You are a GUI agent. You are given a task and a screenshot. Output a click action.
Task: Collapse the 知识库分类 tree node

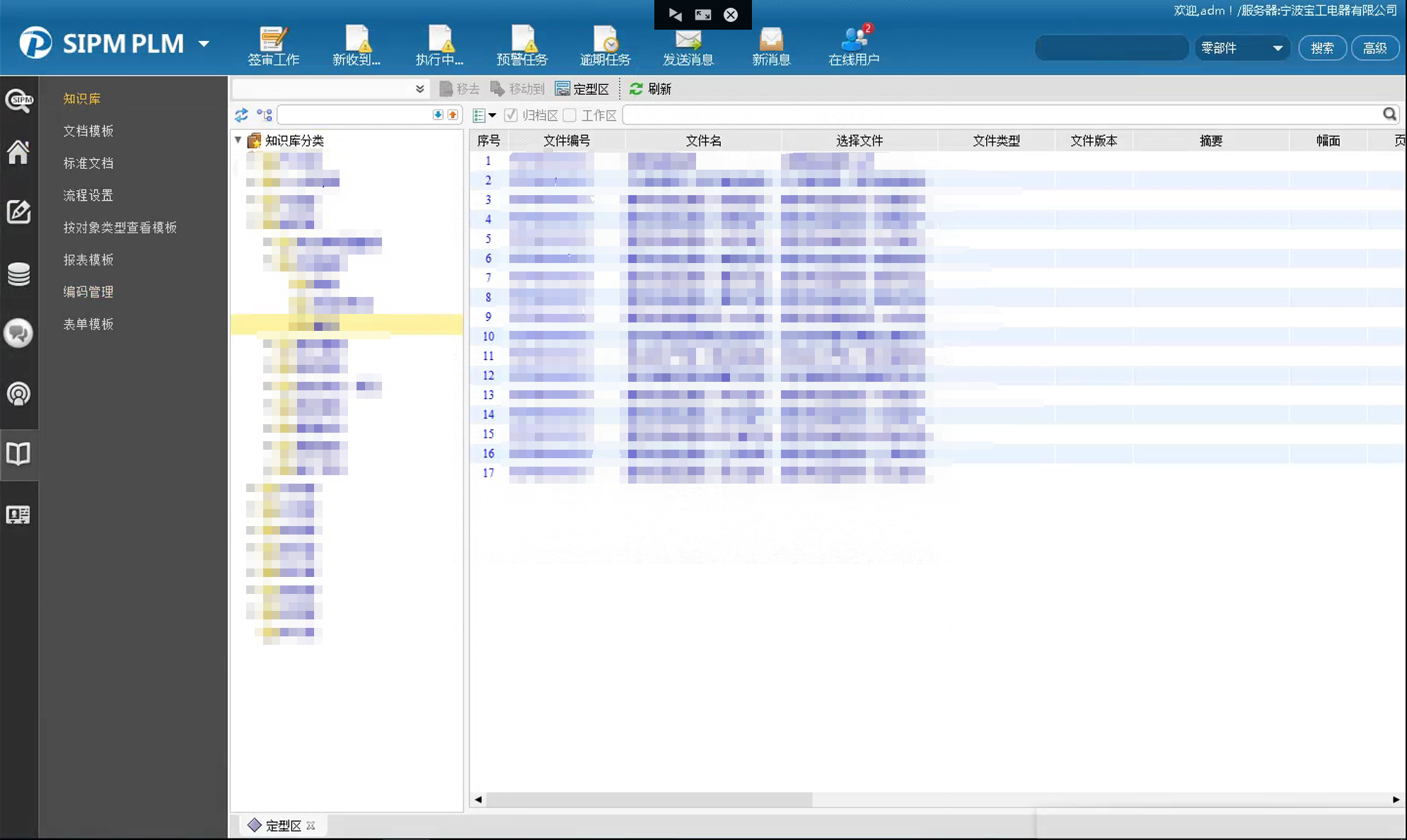tap(238, 140)
